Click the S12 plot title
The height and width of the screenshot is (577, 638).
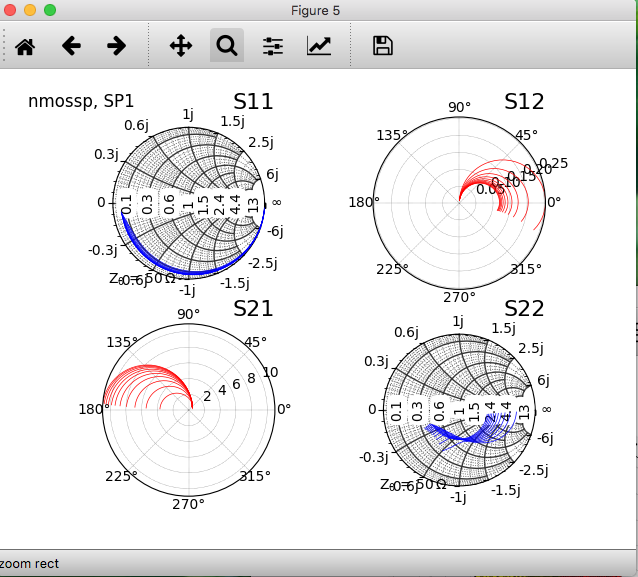click(x=524, y=101)
